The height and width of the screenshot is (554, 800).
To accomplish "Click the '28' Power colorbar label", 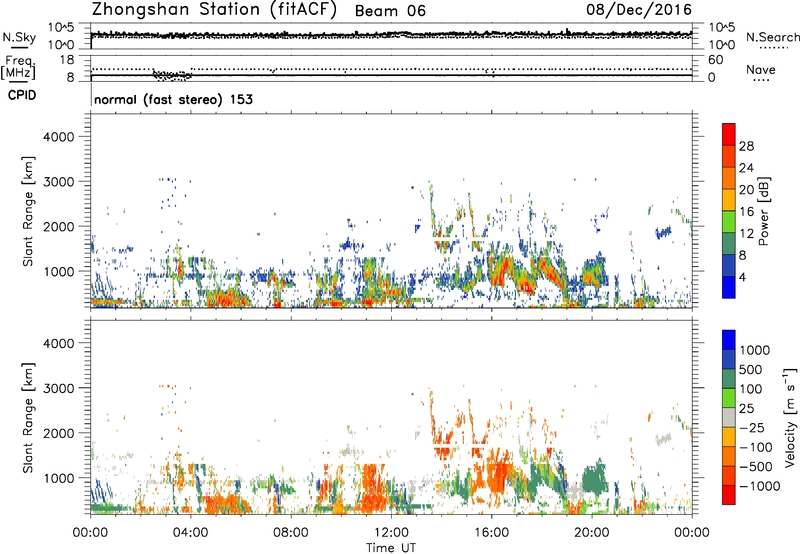I will 746,146.
